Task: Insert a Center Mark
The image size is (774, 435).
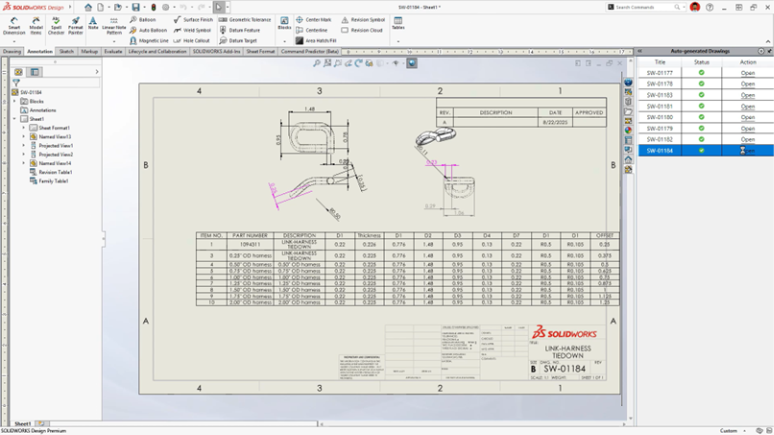Action: click(x=314, y=19)
